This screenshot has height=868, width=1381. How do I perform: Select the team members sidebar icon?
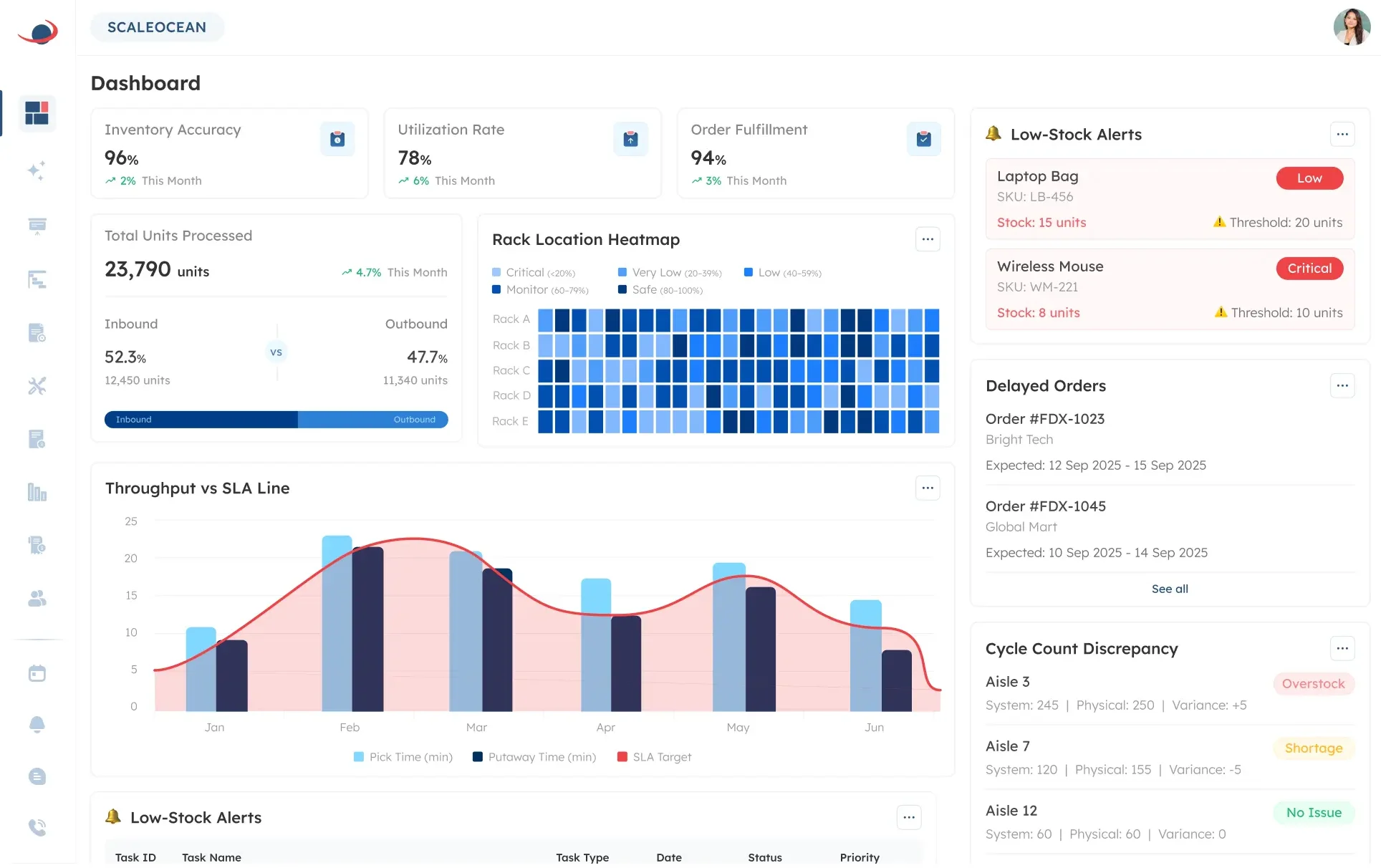(x=37, y=599)
